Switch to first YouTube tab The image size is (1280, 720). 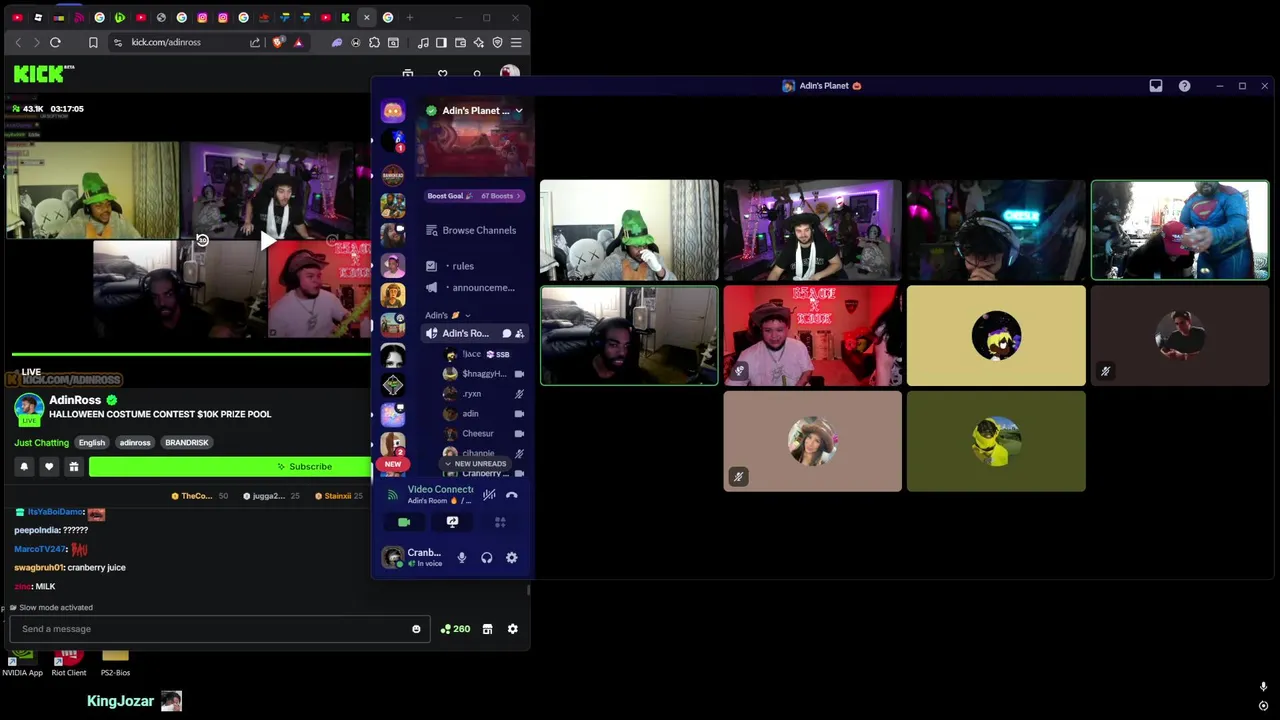click(x=17, y=17)
